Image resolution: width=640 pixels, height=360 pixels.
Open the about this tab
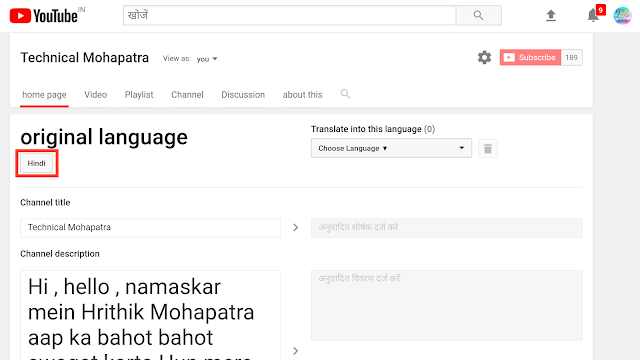(x=302, y=95)
